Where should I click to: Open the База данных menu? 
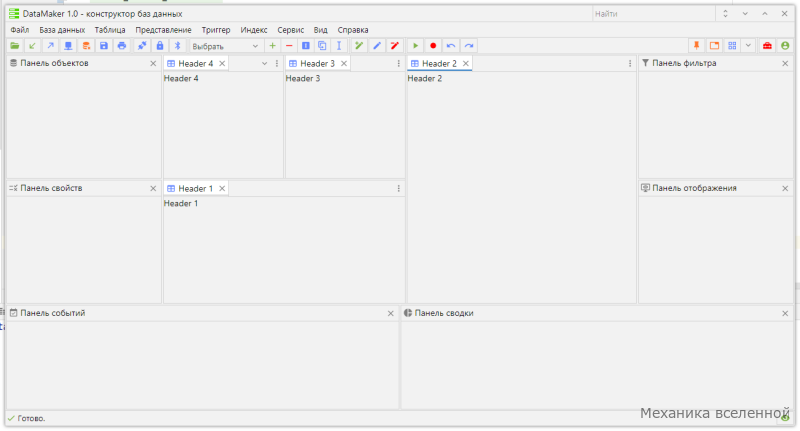(x=62, y=30)
